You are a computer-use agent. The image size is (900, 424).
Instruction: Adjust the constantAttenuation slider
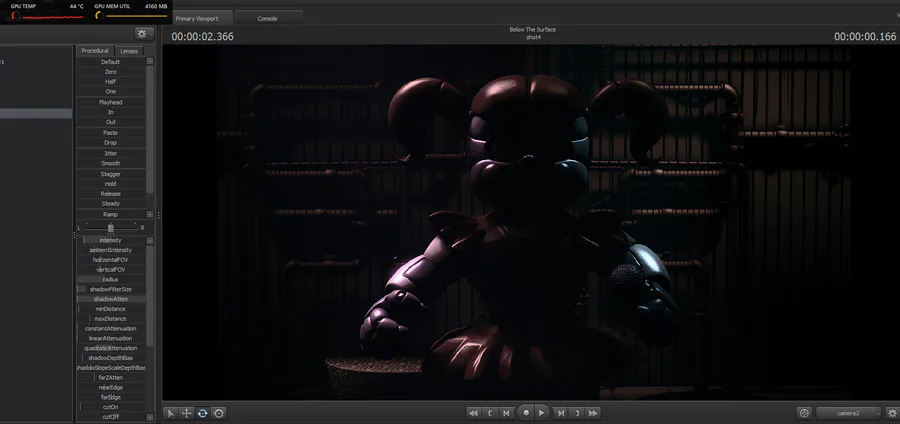111,329
